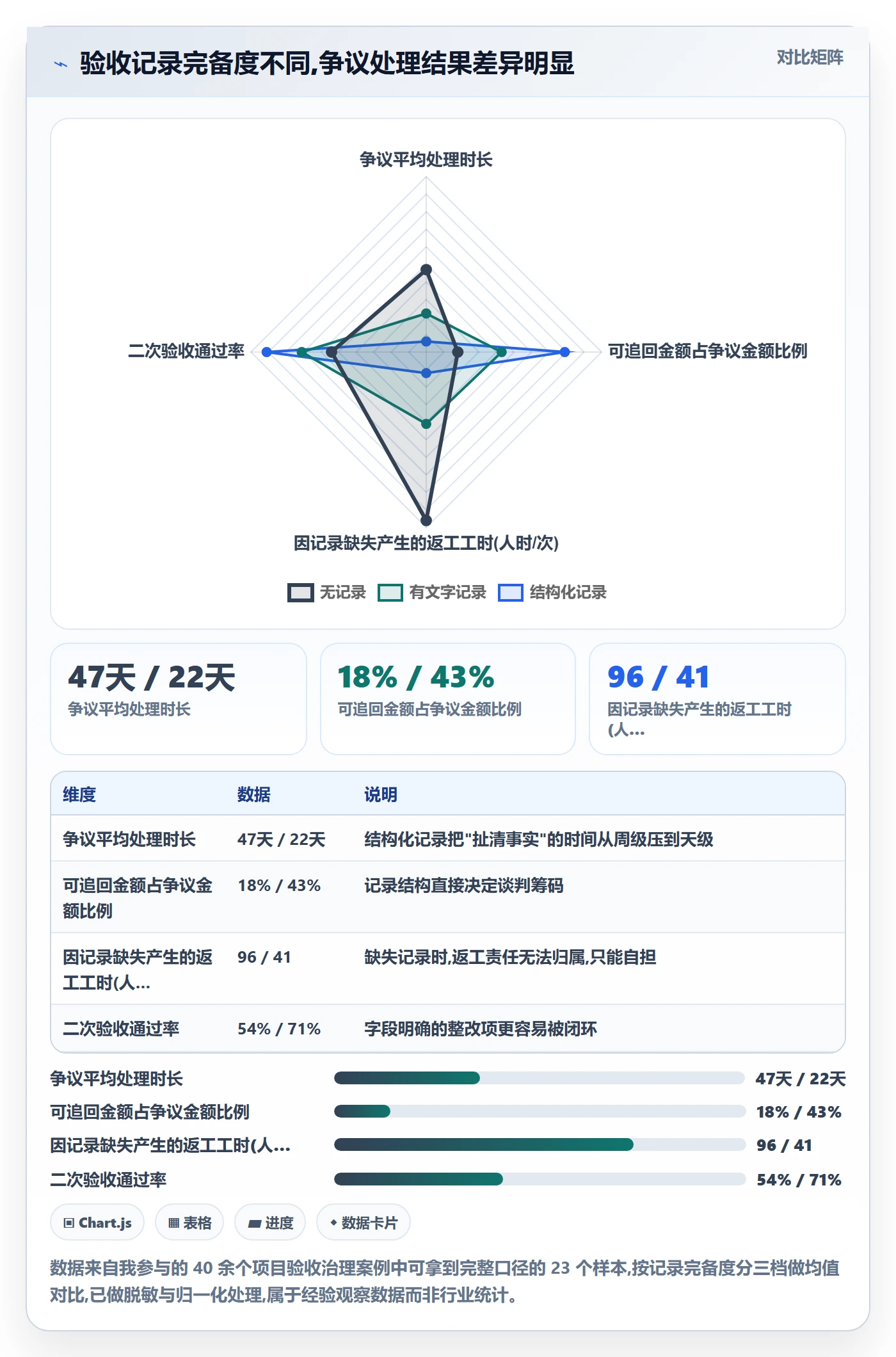
Task: Click the footnote starting 数据来自我参与的
Action: point(445,1281)
